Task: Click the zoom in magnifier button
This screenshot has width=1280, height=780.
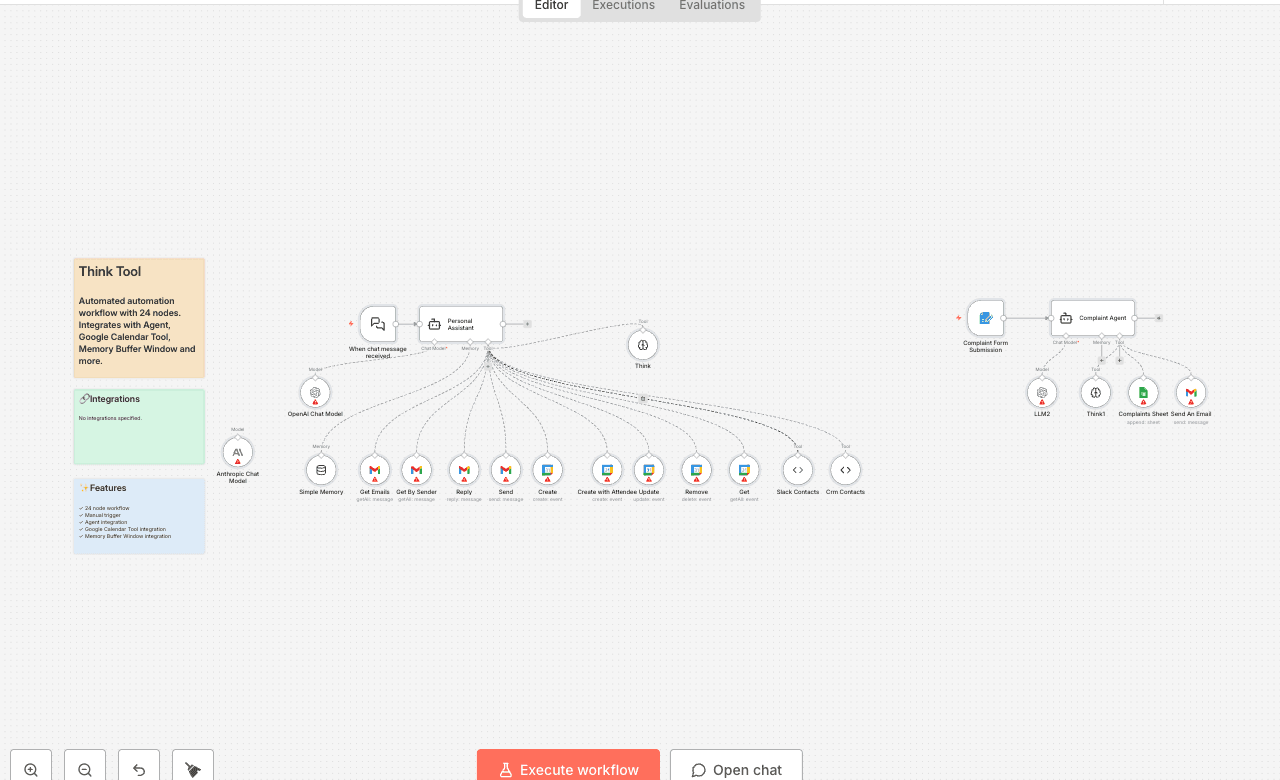Action: click(x=31, y=769)
